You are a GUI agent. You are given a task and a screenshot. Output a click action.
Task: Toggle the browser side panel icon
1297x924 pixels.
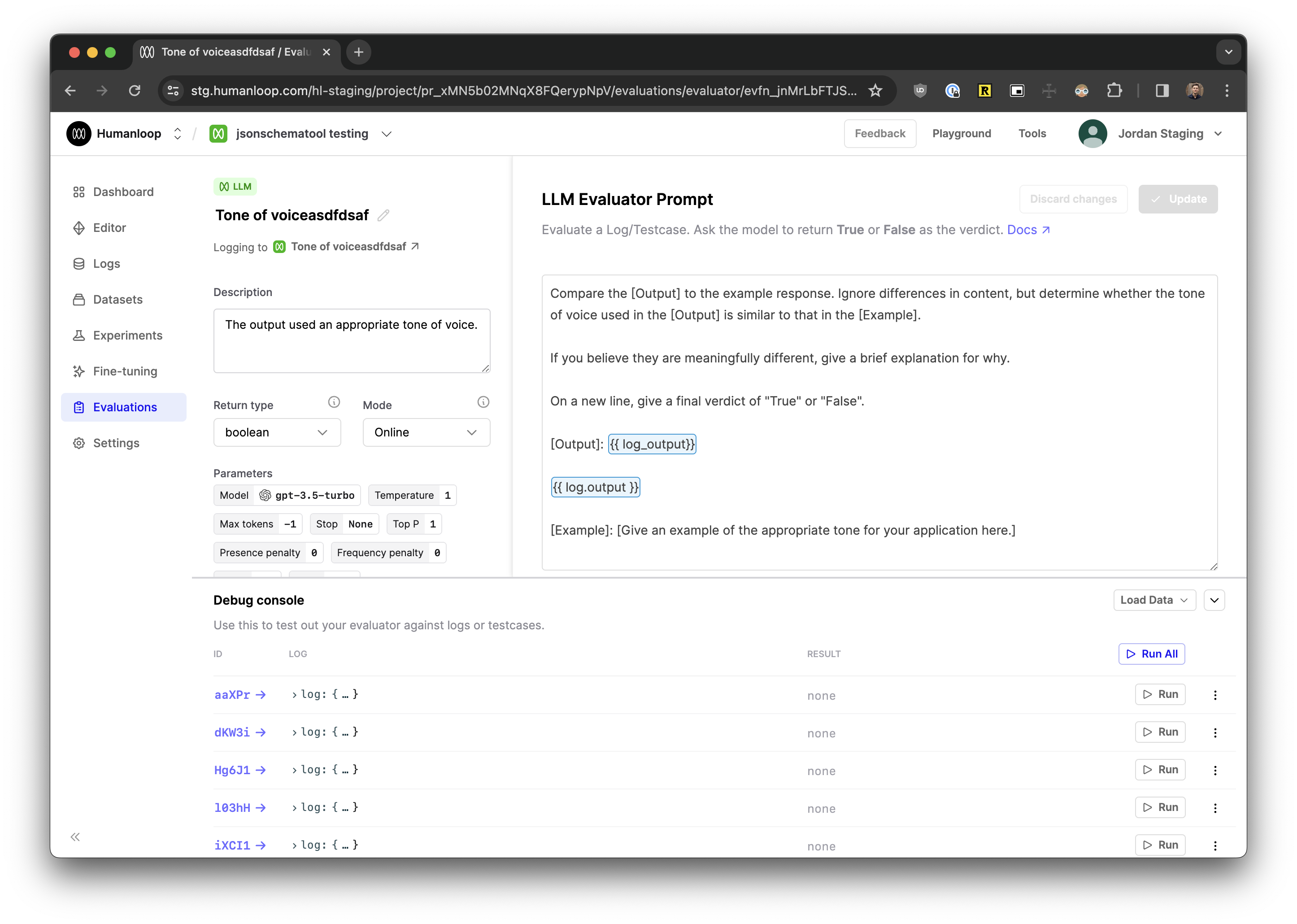[1162, 91]
